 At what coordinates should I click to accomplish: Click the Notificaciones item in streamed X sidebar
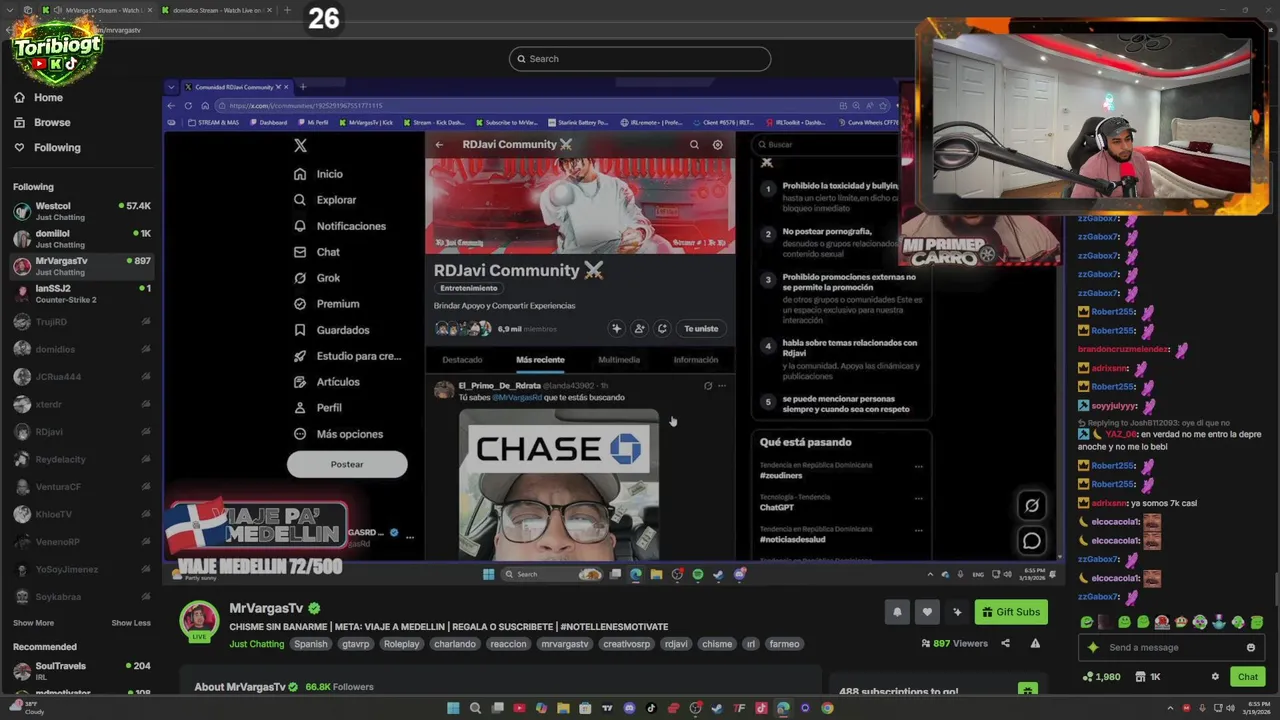pyautogui.click(x=340, y=226)
